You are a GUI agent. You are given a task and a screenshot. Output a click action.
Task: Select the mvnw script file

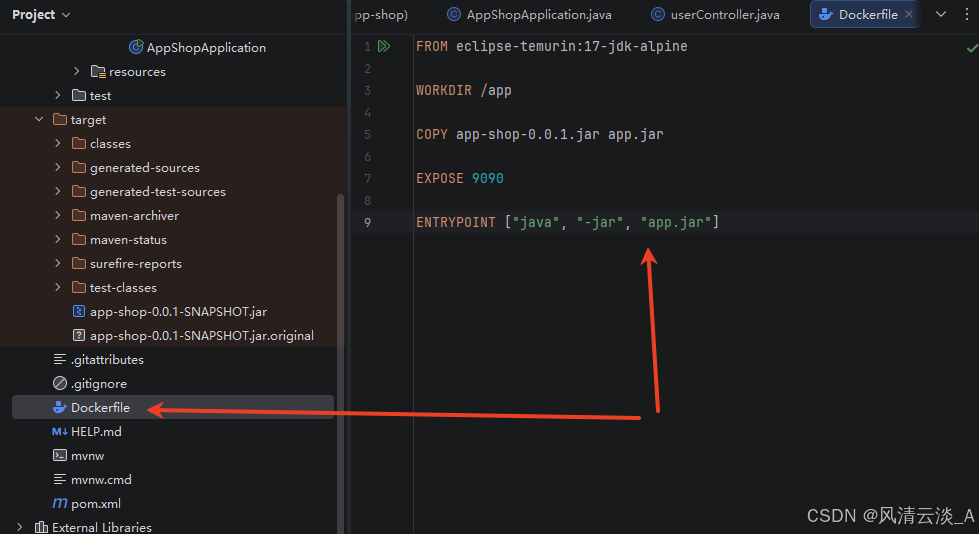(87, 455)
